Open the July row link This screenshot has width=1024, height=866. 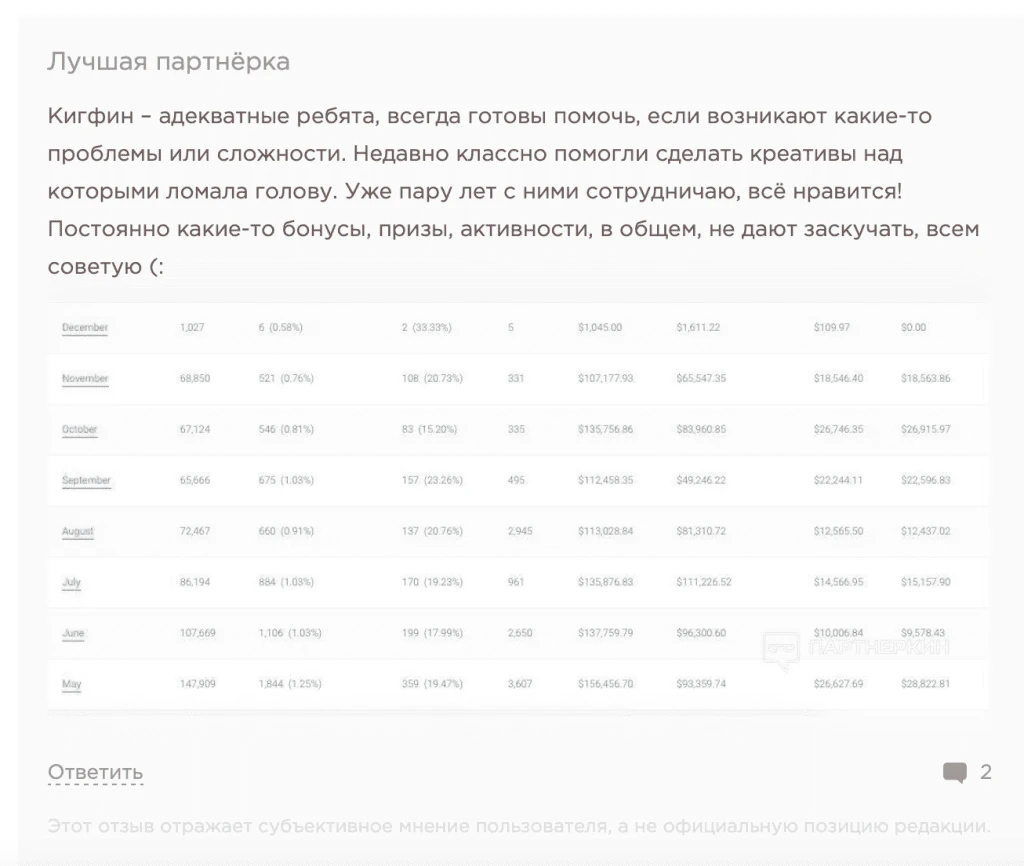point(71,582)
